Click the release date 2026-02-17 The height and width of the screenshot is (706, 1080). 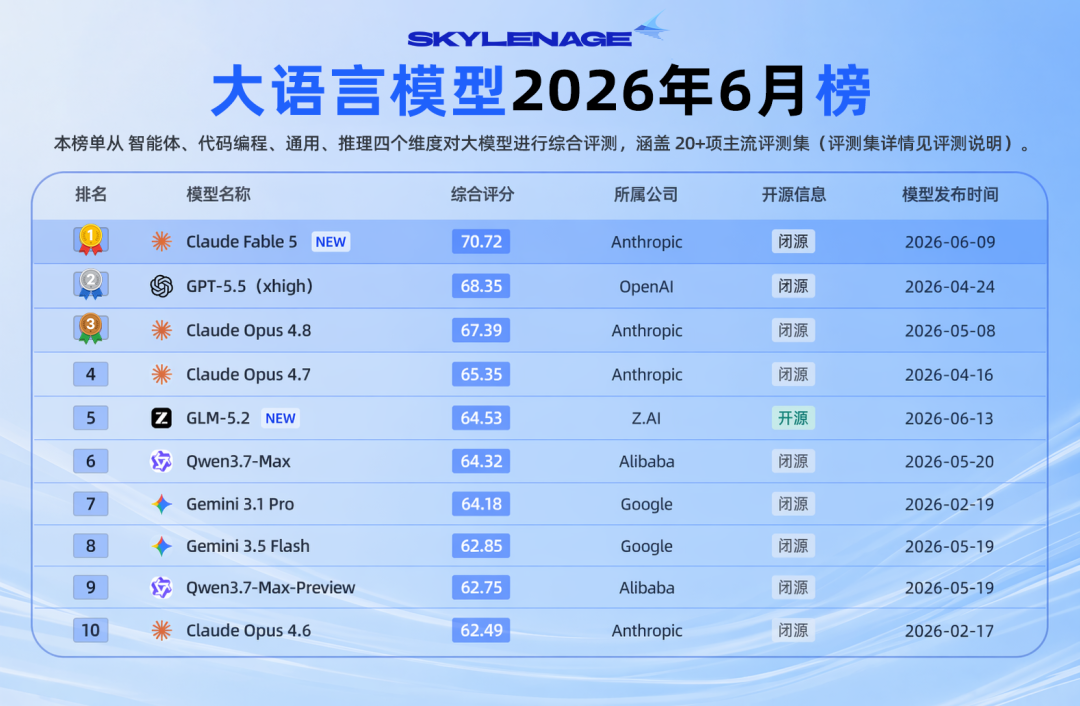coord(949,630)
